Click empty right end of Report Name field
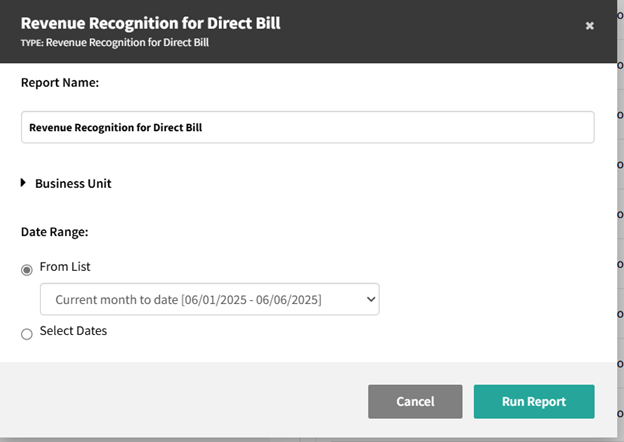This screenshot has width=624, height=442. 520,127
